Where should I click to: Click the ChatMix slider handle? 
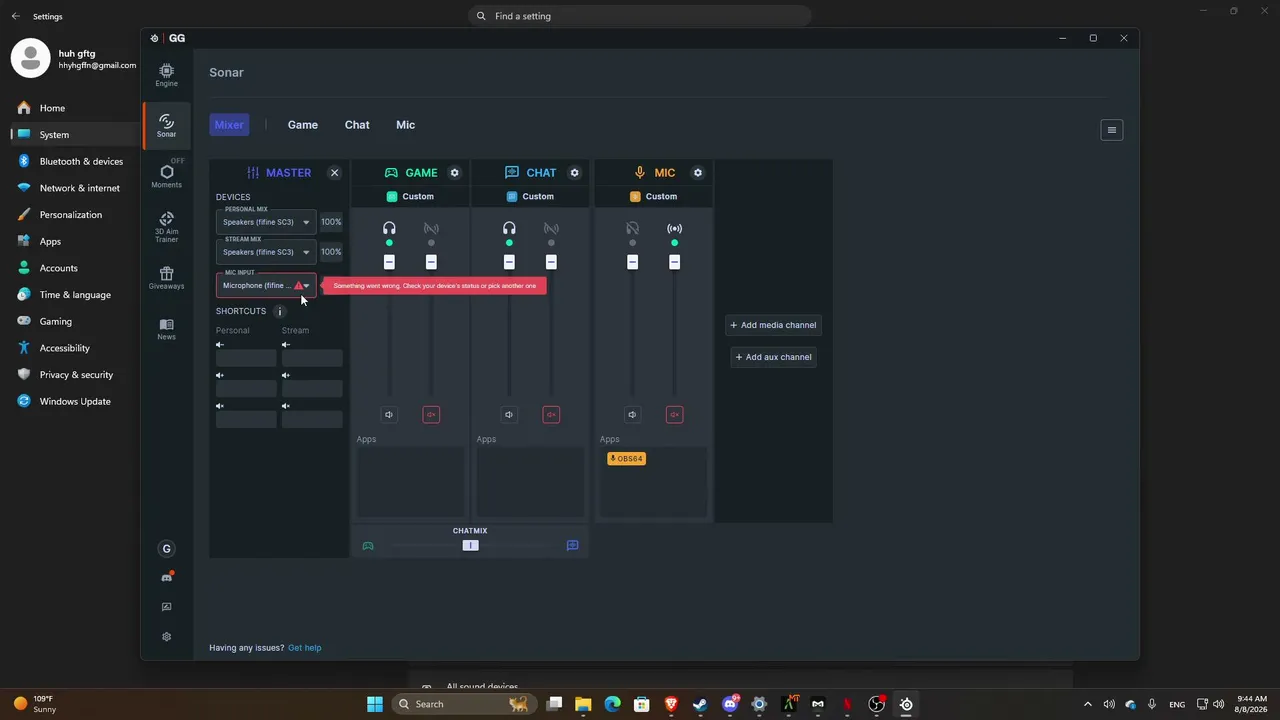tap(470, 545)
